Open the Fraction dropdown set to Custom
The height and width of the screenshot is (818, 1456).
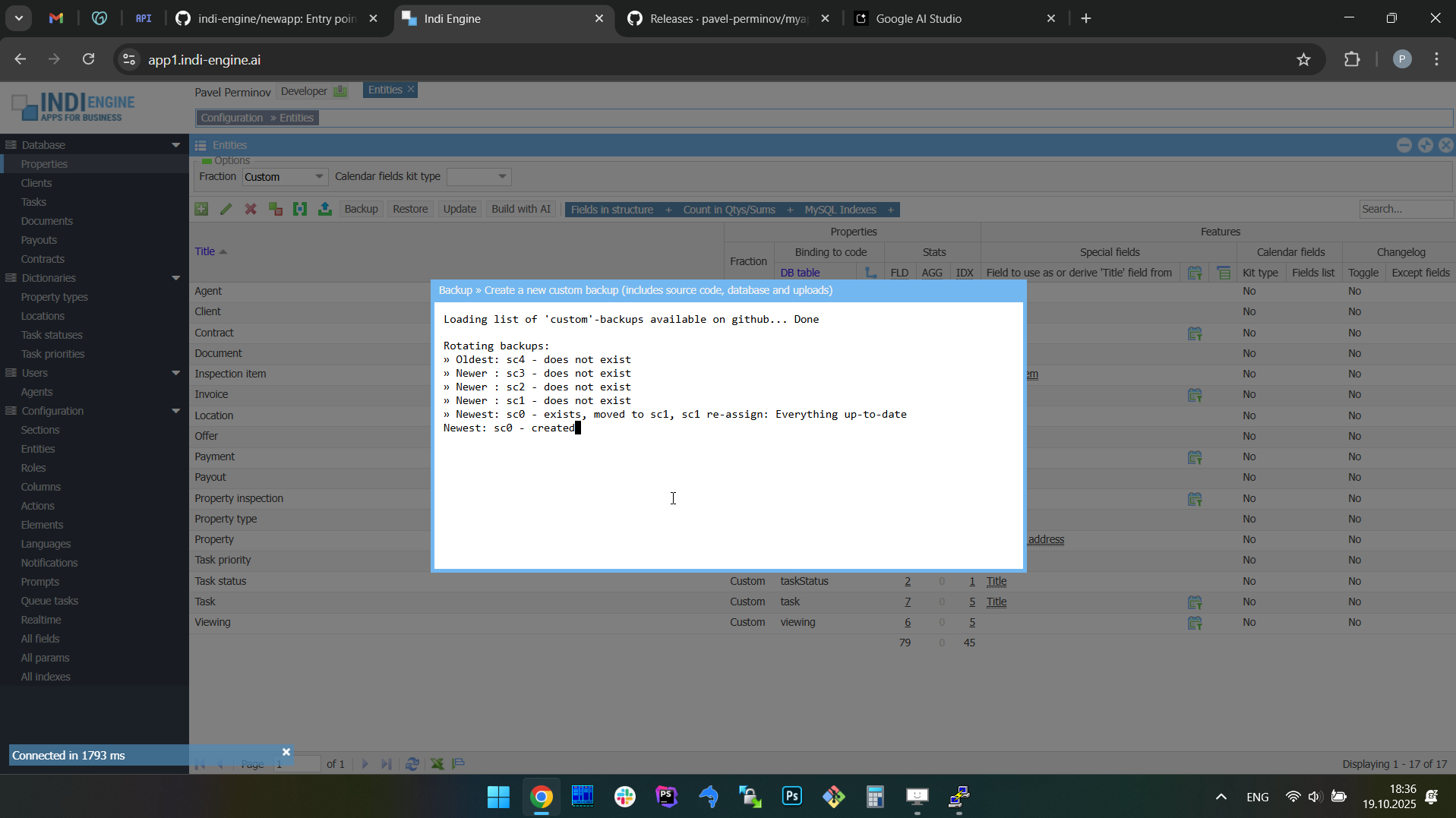[x=285, y=177]
